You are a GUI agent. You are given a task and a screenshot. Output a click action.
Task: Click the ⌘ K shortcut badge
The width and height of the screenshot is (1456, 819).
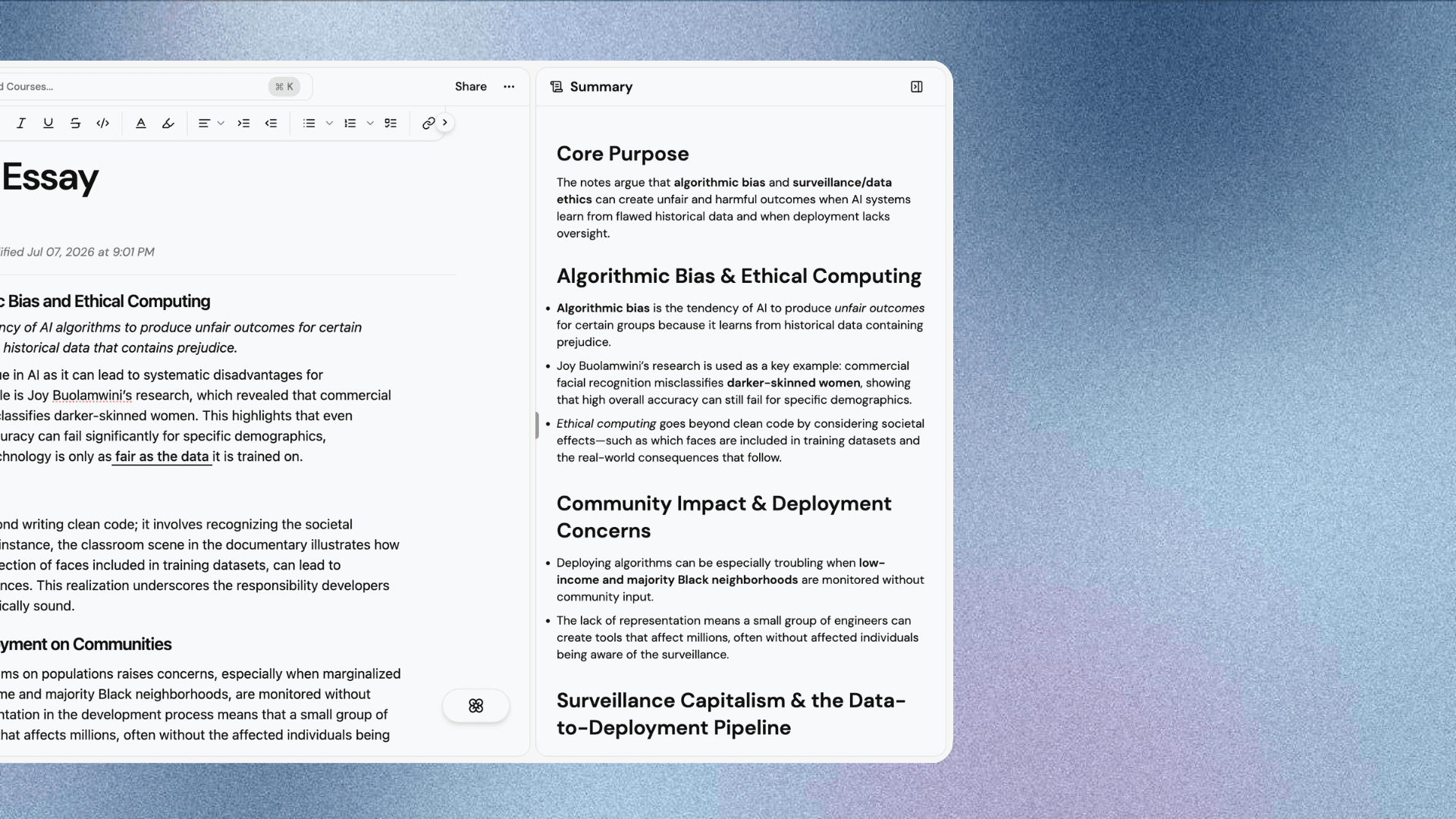[x=284, y=86]
